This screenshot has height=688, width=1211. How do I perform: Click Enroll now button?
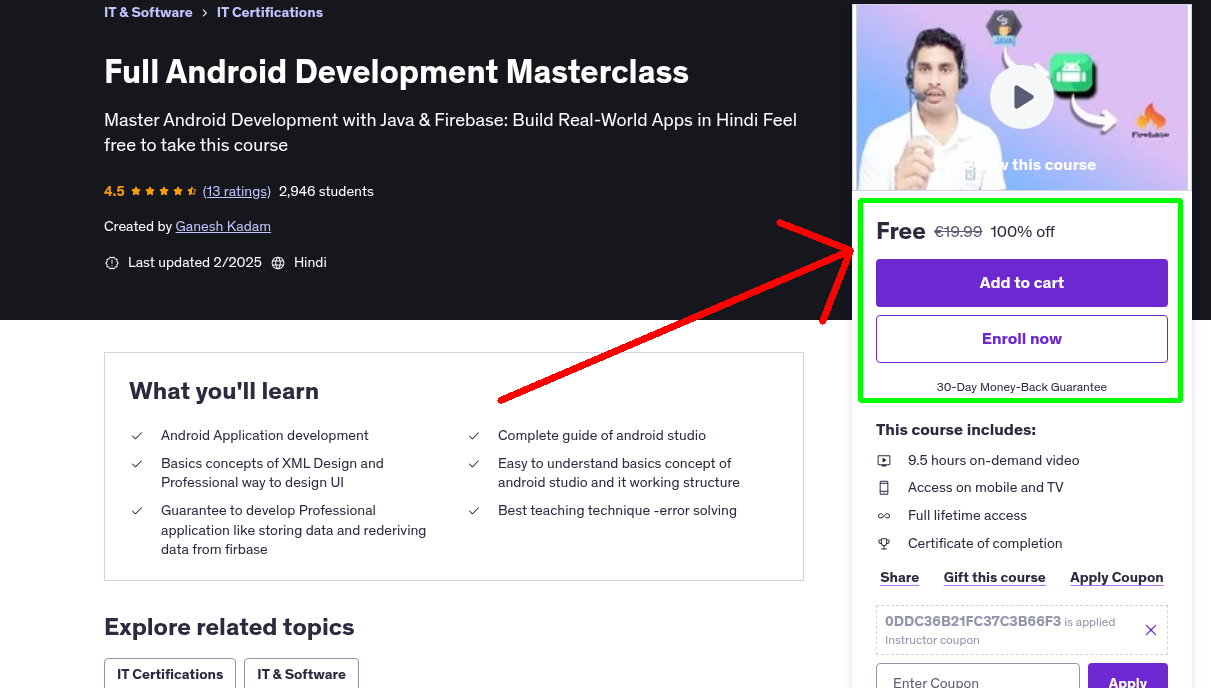[1022, 339]
